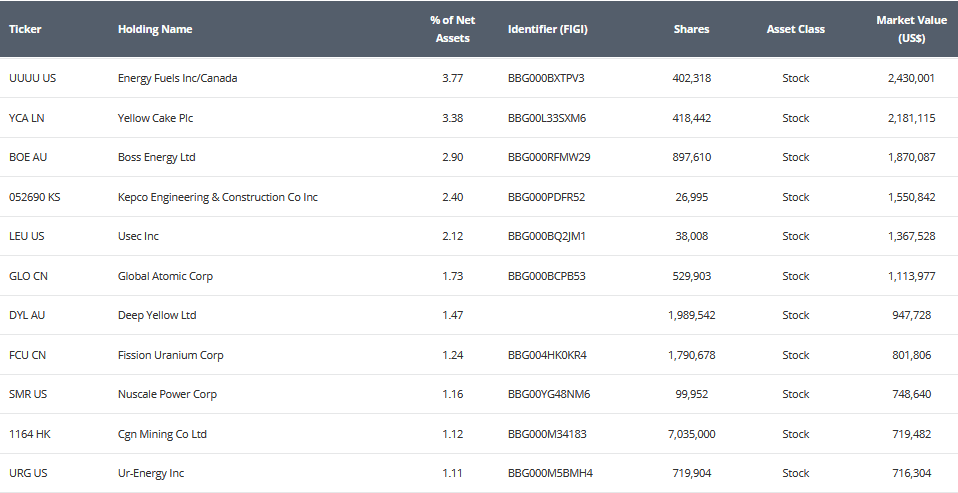
Task: Click the Boss Energy Ltd holding name
Action: coord(156,157)
